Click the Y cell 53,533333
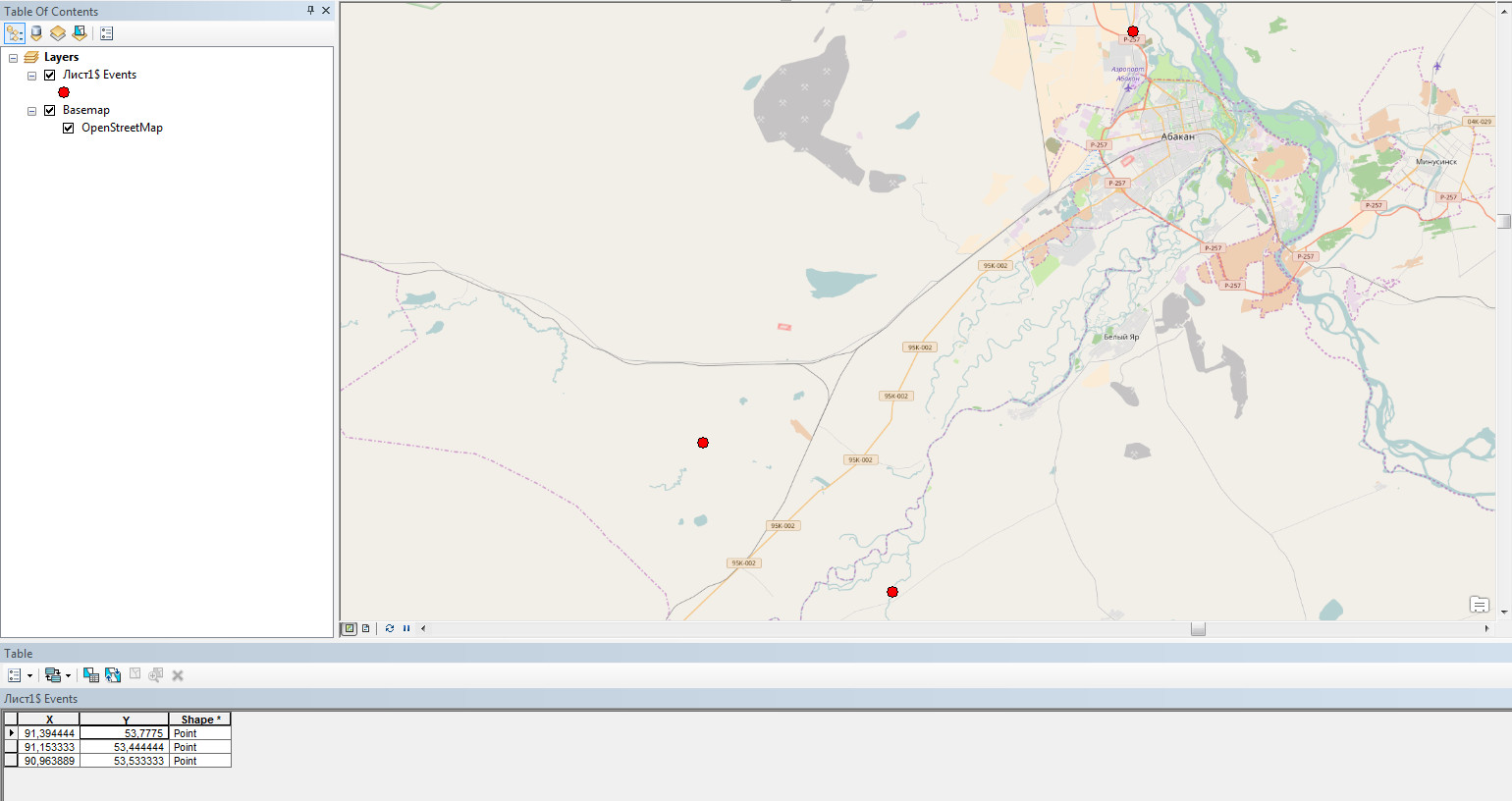The width and height of the screenshot is (1512, 801). pyautogui.click(x=125, y=761)
